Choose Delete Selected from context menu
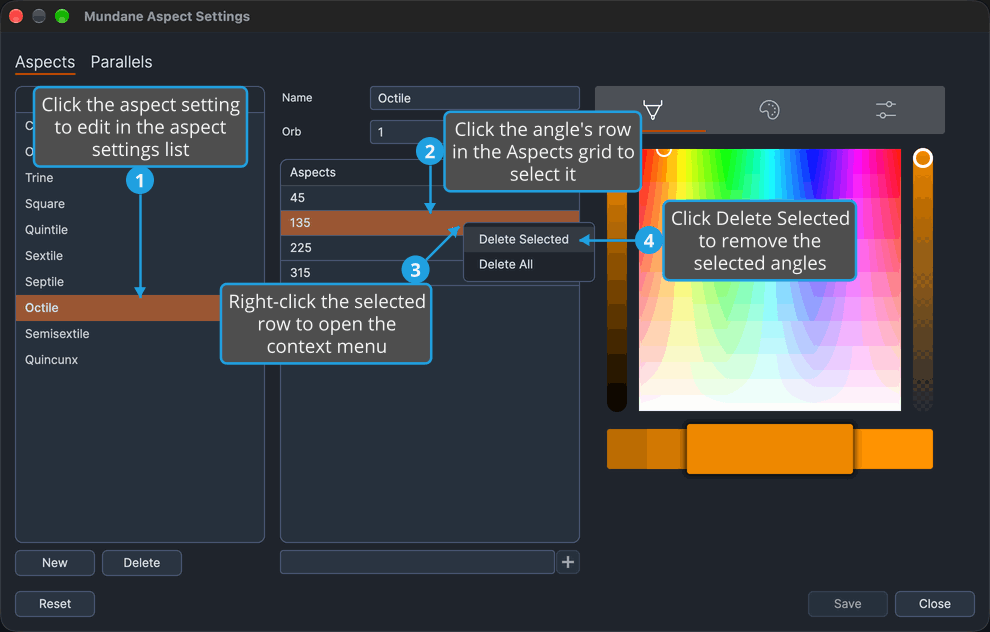This screenshot has height=632, width=990. 523,239
